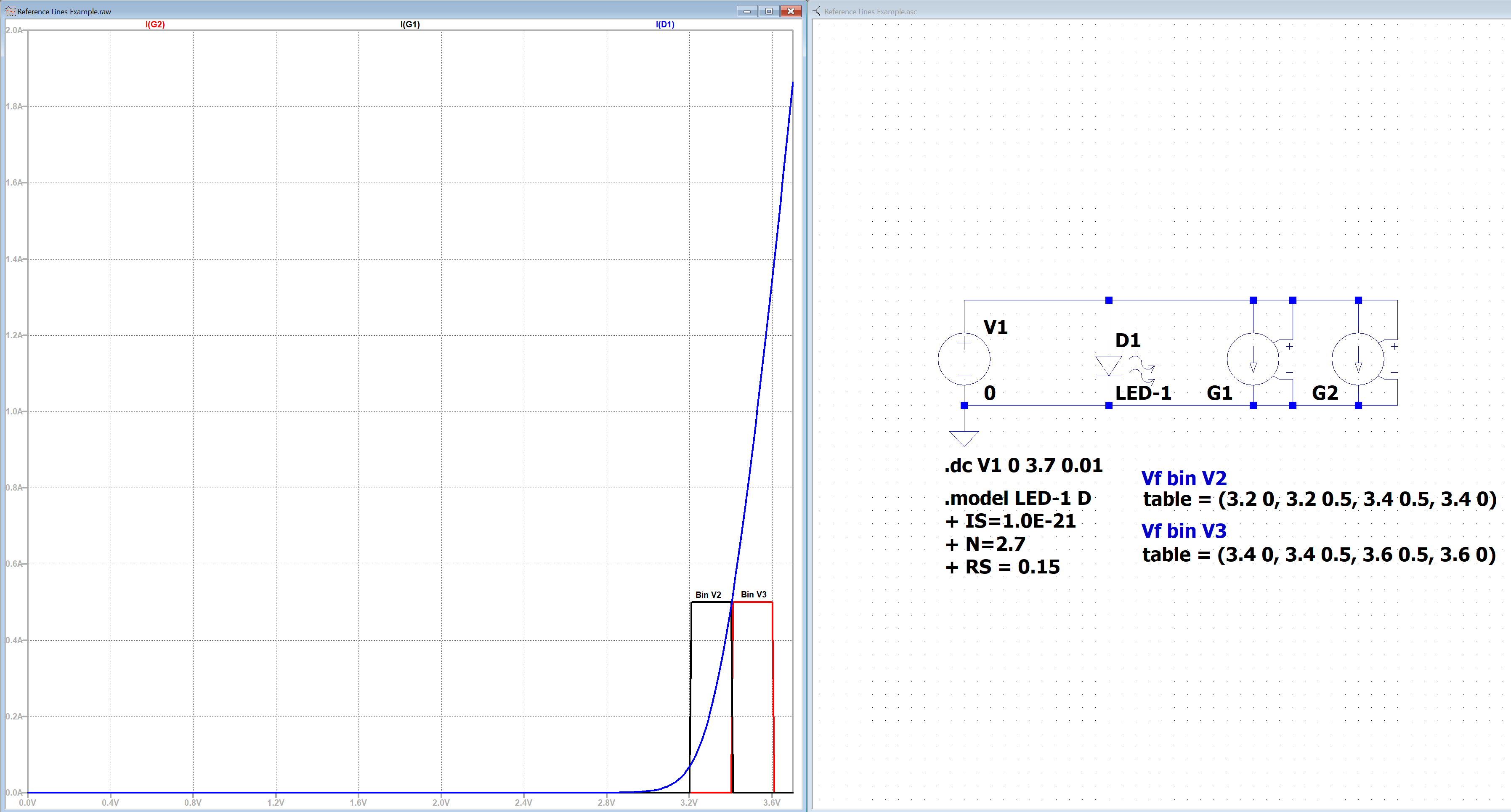Click the .dc V1 0 3.7 0.01 directive
This screenshot has width=1511, height=812.
point(1024,465)
